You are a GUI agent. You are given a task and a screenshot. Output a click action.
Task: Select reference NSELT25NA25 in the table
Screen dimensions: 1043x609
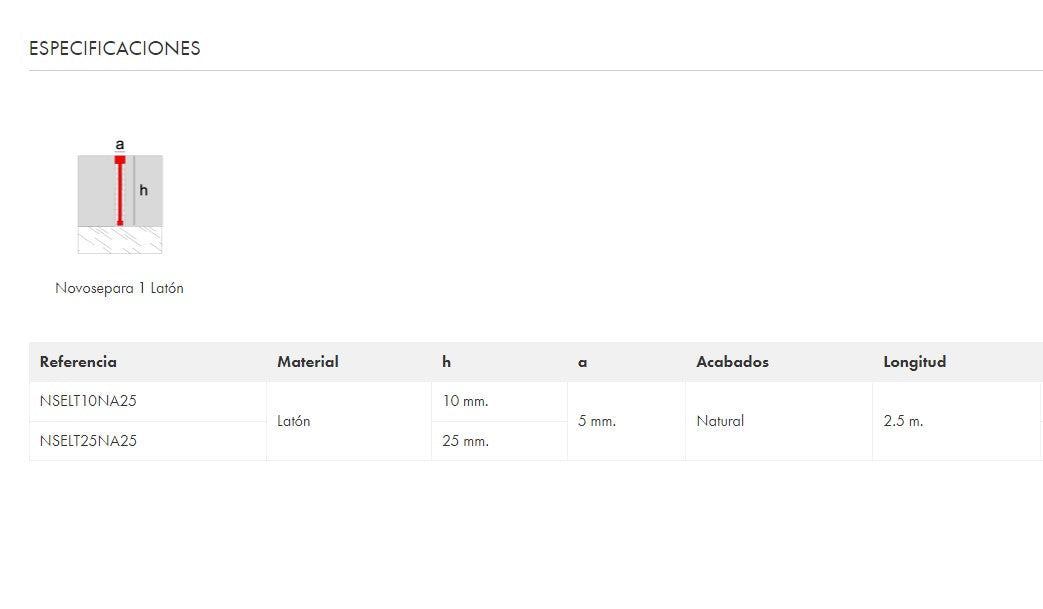88,441
